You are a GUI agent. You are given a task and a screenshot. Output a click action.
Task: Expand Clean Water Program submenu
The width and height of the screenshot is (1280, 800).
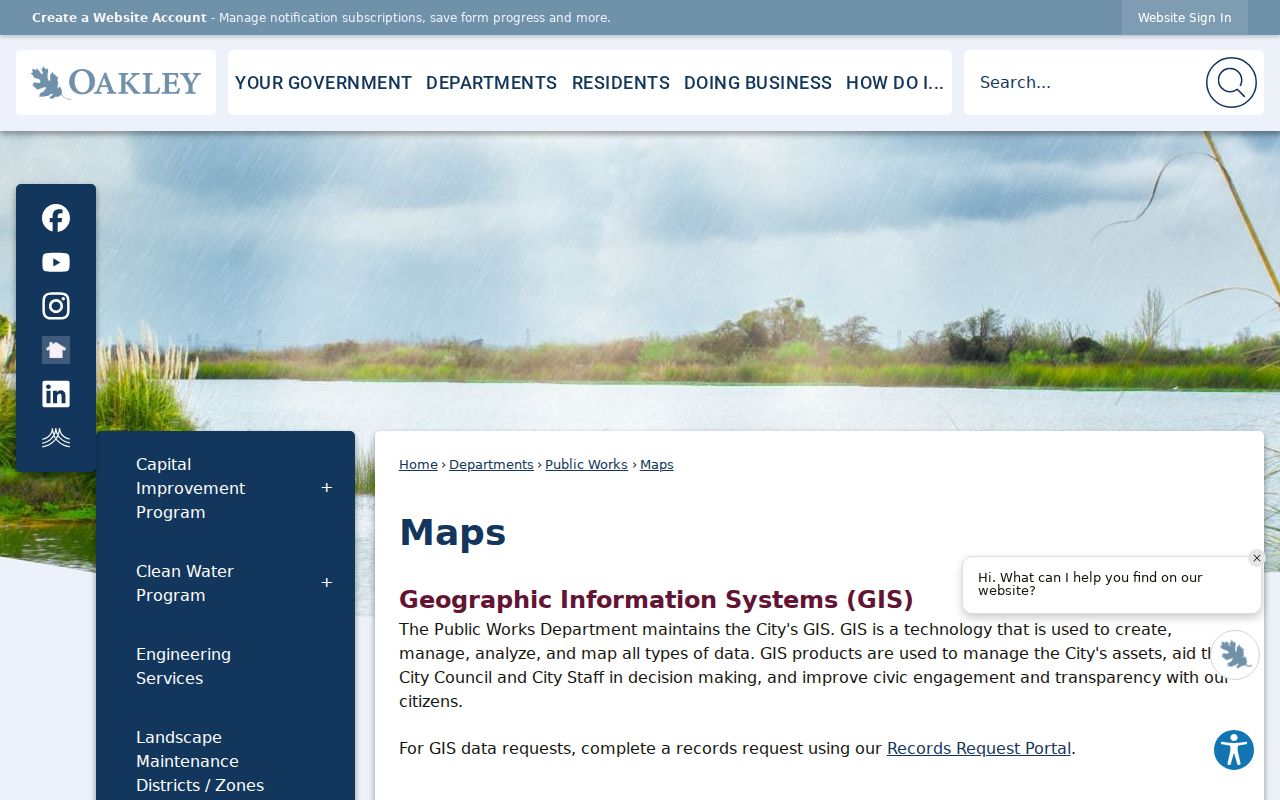point(326,583)
